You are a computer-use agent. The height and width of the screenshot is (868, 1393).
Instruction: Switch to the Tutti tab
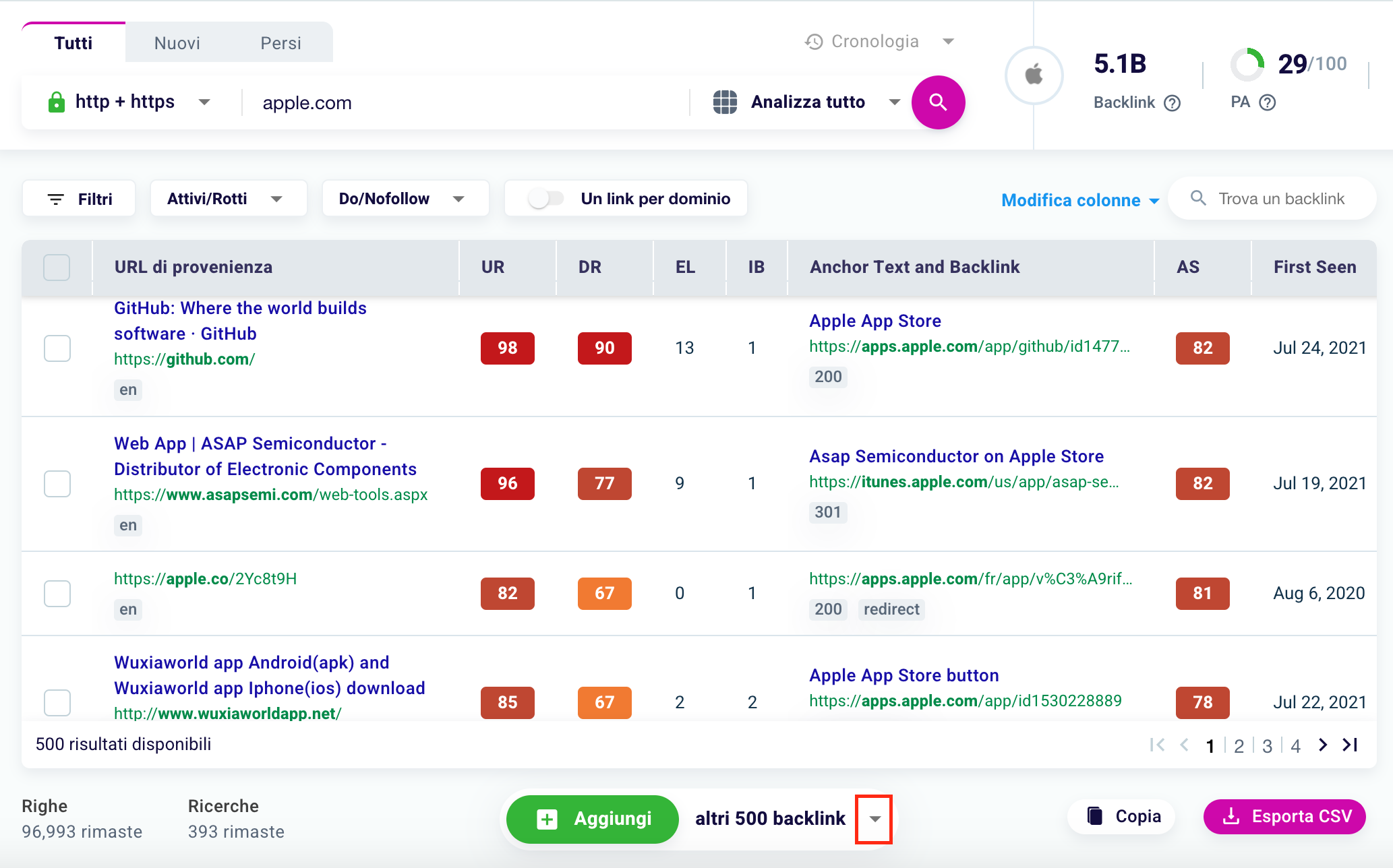[73, 43]
